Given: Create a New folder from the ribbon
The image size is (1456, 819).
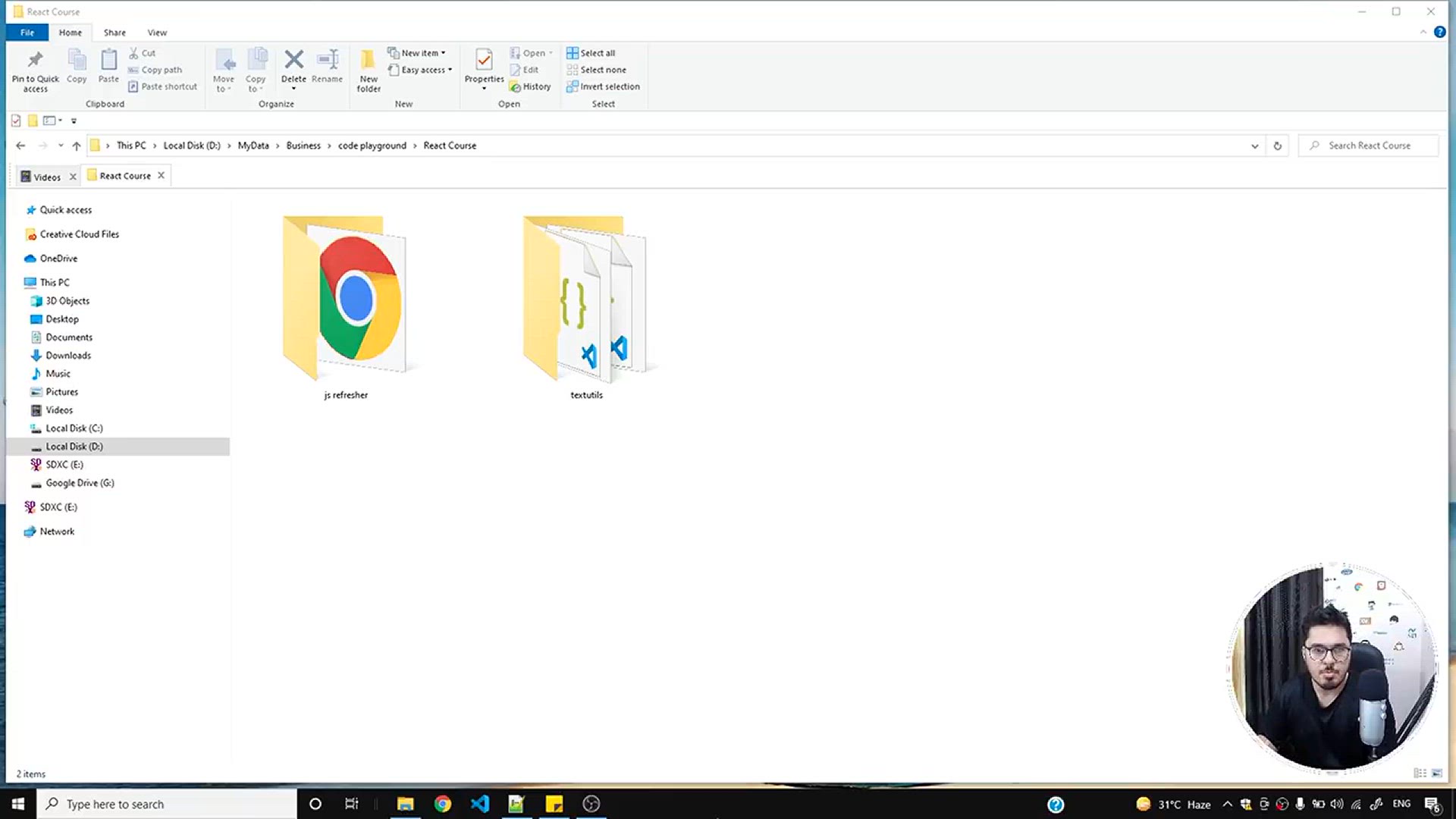Looking at the screenshot, I should 369,71.
